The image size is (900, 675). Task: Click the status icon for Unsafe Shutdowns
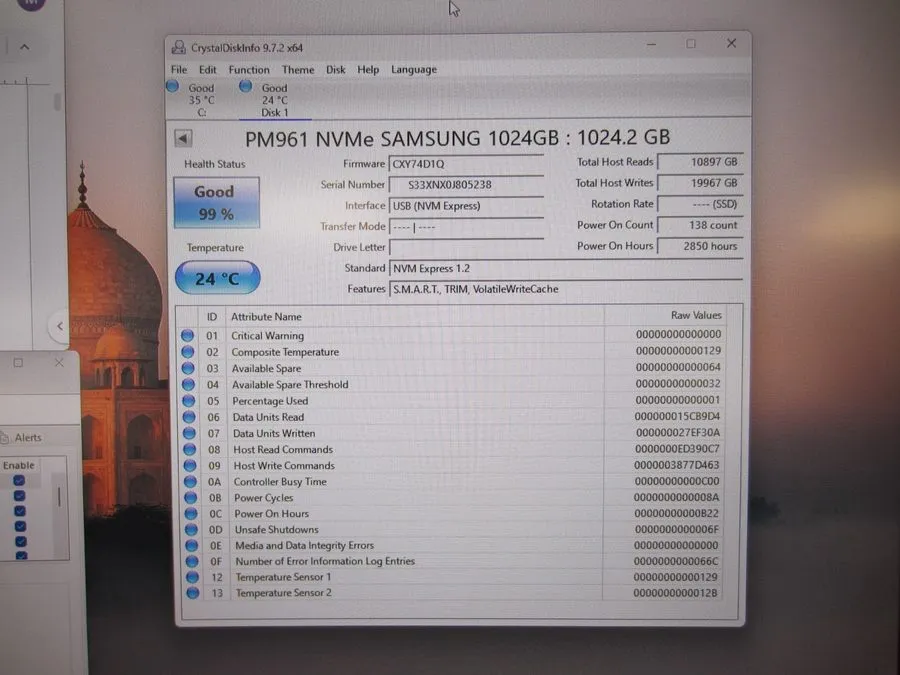click(x=191, y=529)
